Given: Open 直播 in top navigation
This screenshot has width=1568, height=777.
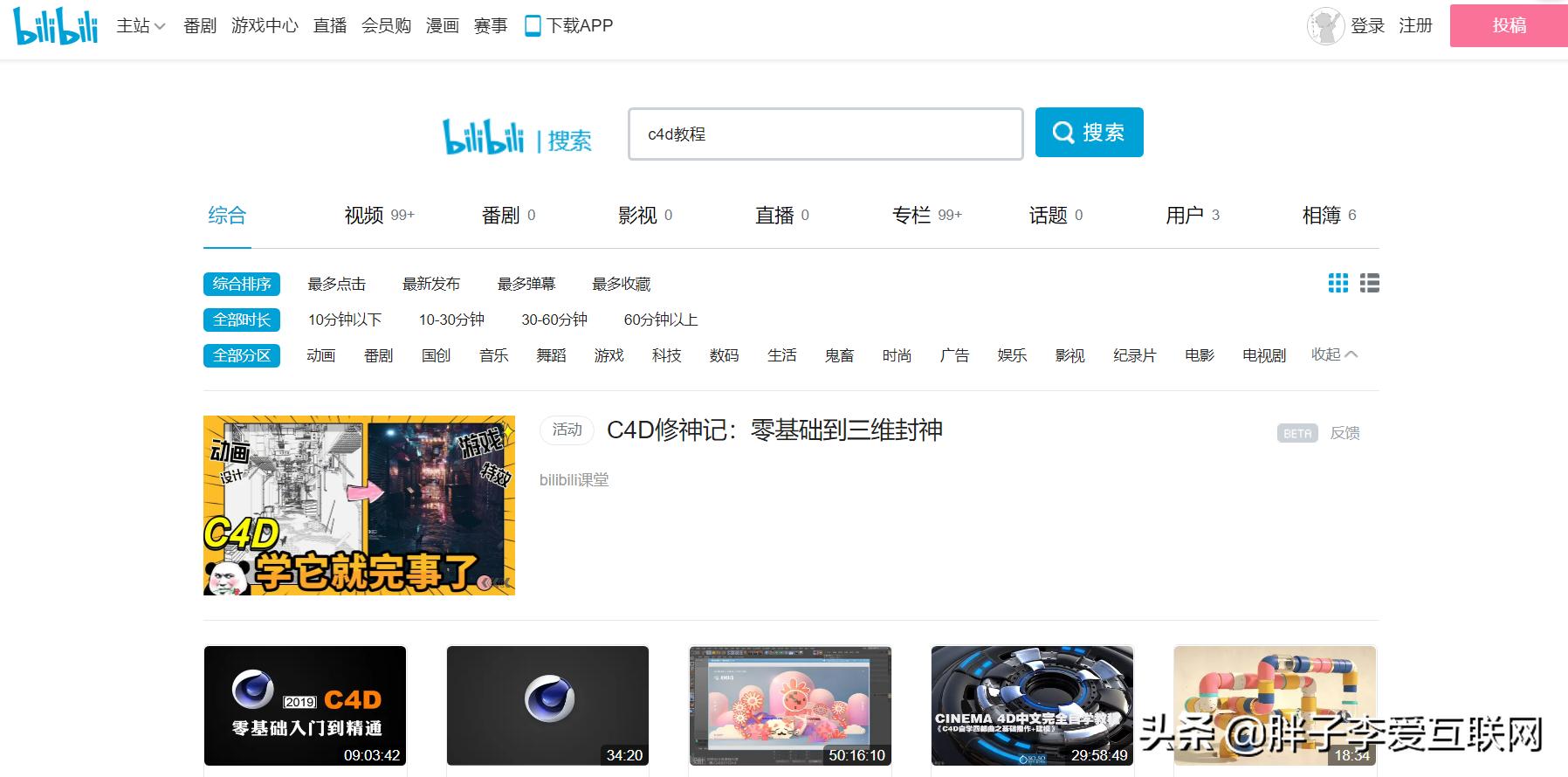Looking at the screenshot, I should (x=330, y=26).
